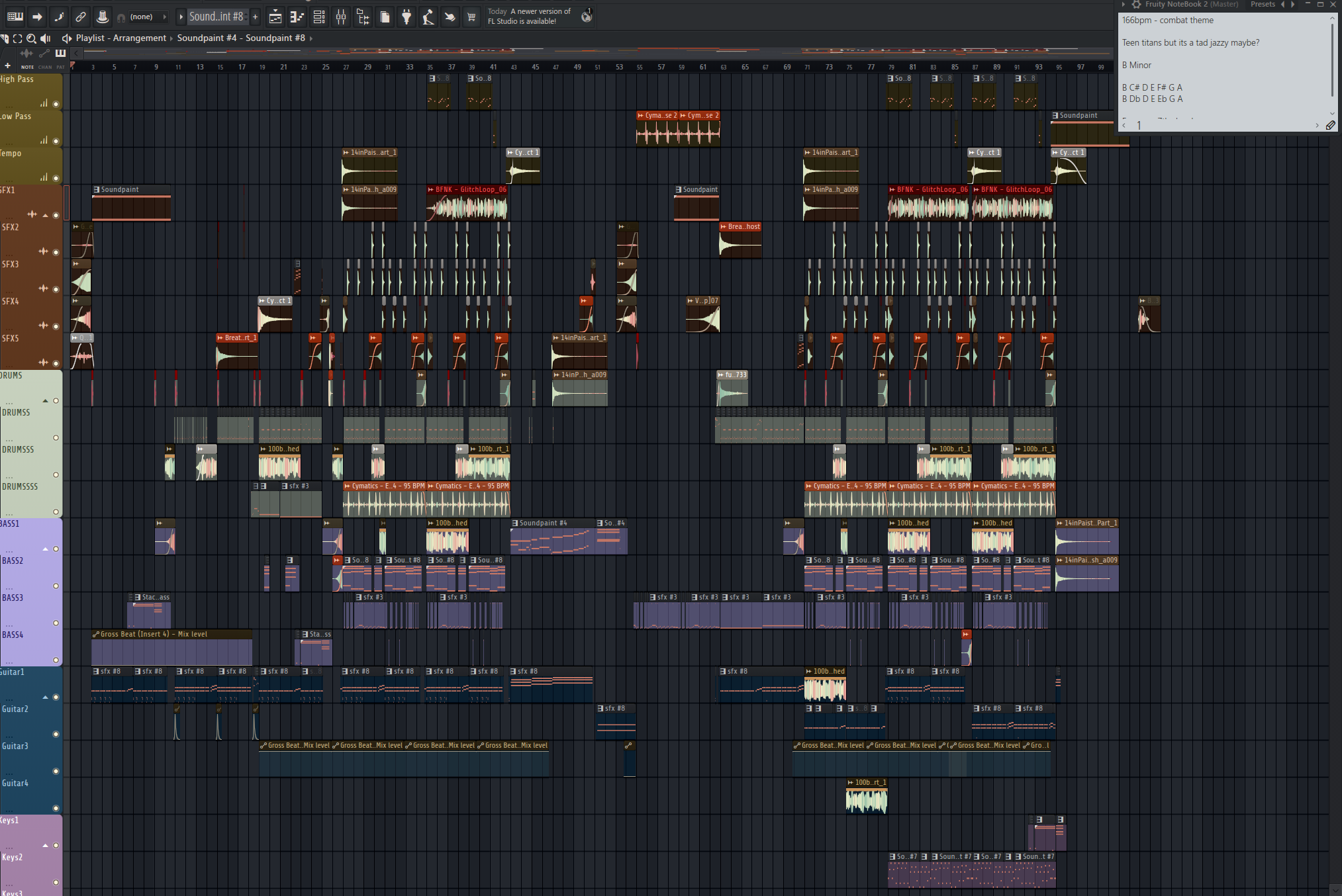Open the Presets menu in NoteBook
Image resolution: width=1342 pixels, height=896 pixels.
[x=1262, y=5]
